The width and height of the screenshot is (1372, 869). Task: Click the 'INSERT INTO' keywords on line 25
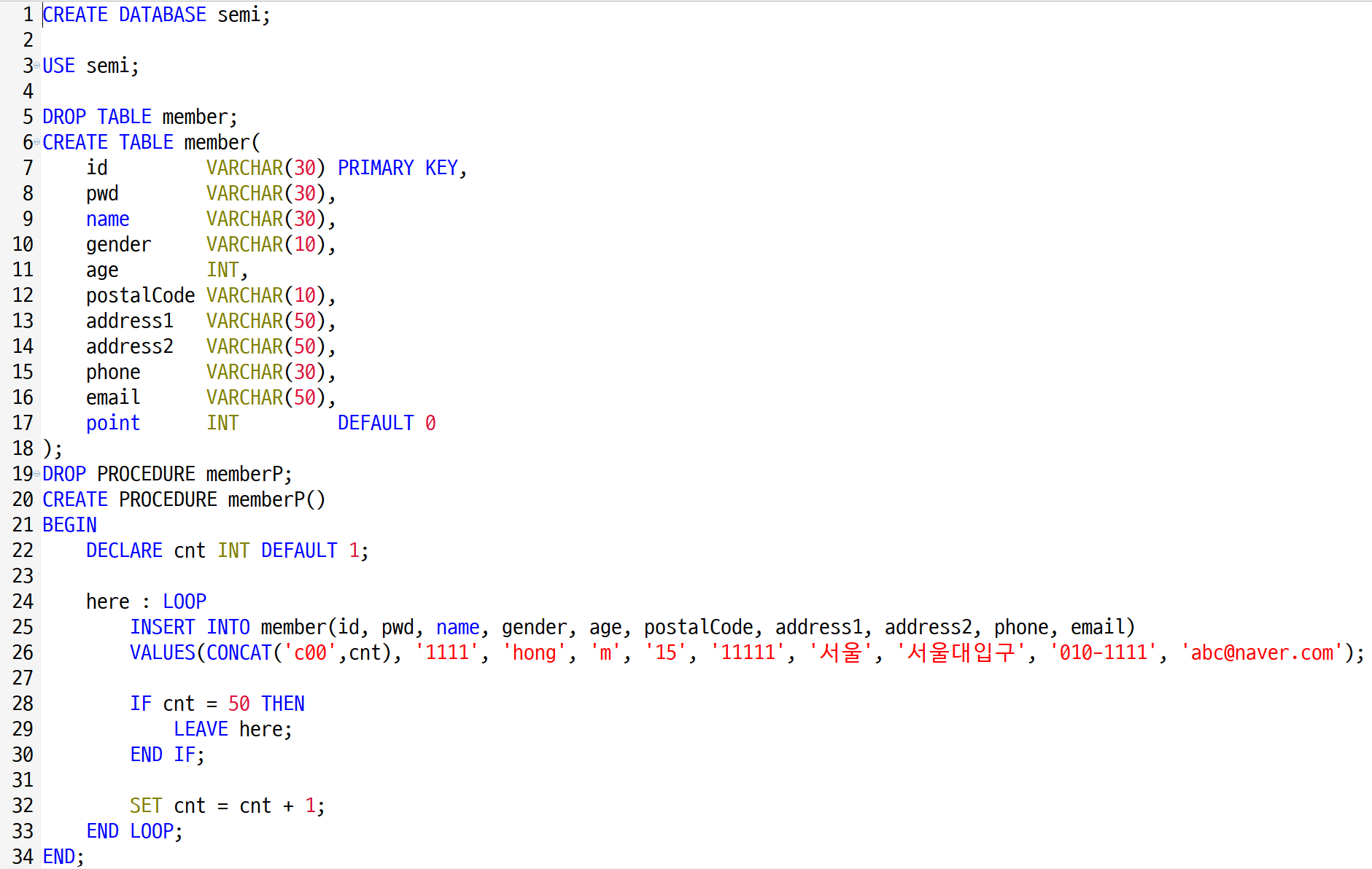(x=190, y=627)
